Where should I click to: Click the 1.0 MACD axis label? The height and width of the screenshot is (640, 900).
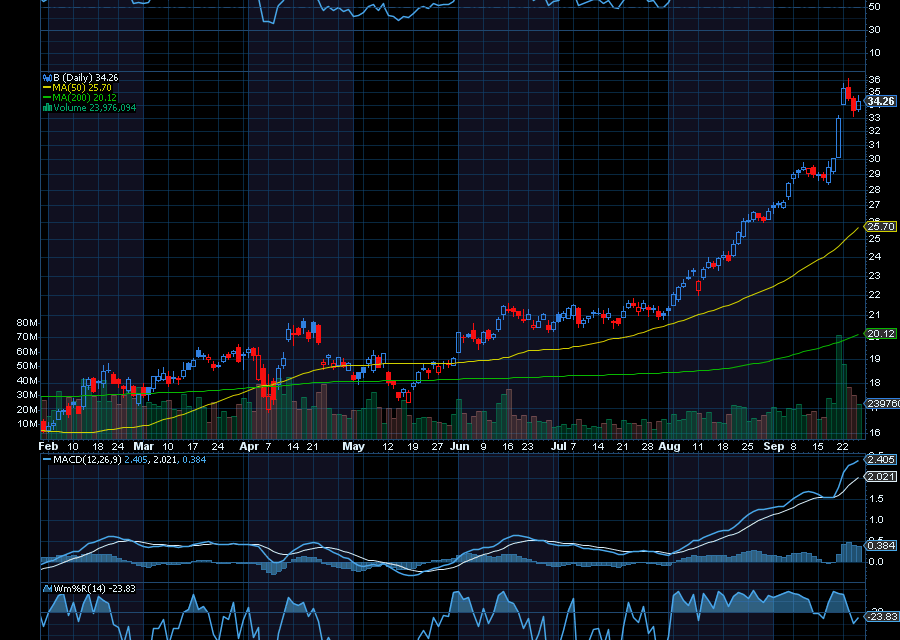876,520
